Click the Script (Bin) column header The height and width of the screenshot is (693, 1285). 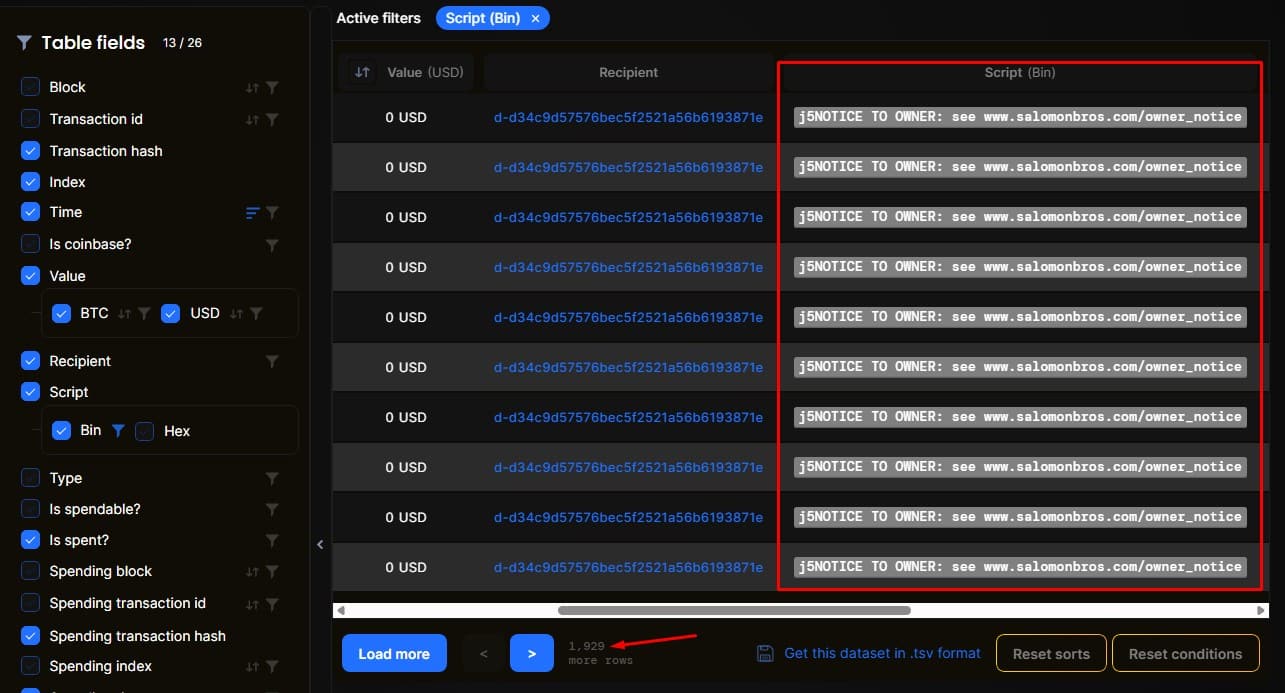click(x=1020, y=72)
